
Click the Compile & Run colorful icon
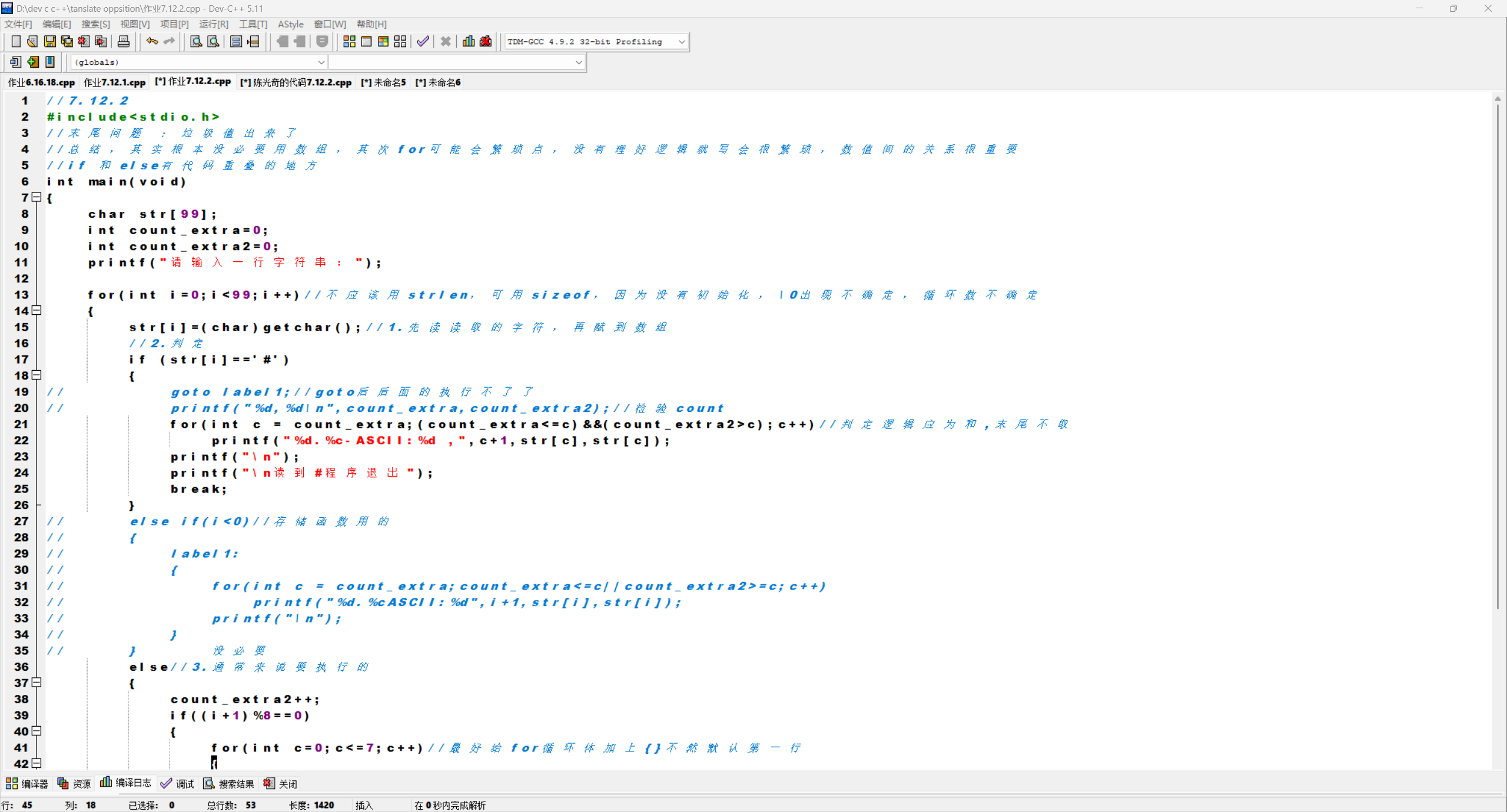coord(383,41)
